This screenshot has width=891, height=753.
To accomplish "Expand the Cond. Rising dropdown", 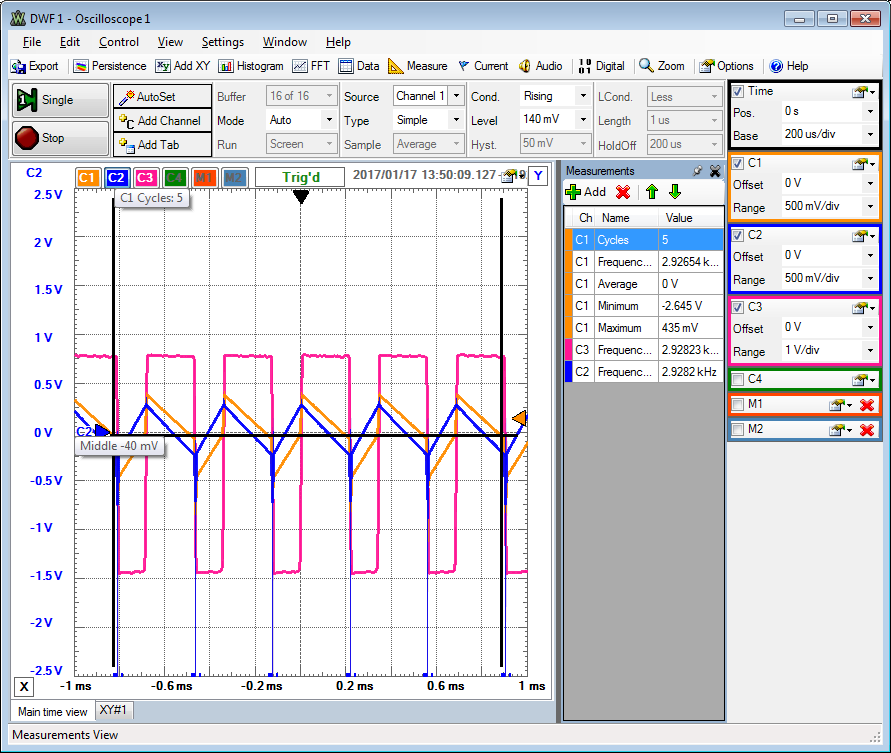I will point(583,96).
